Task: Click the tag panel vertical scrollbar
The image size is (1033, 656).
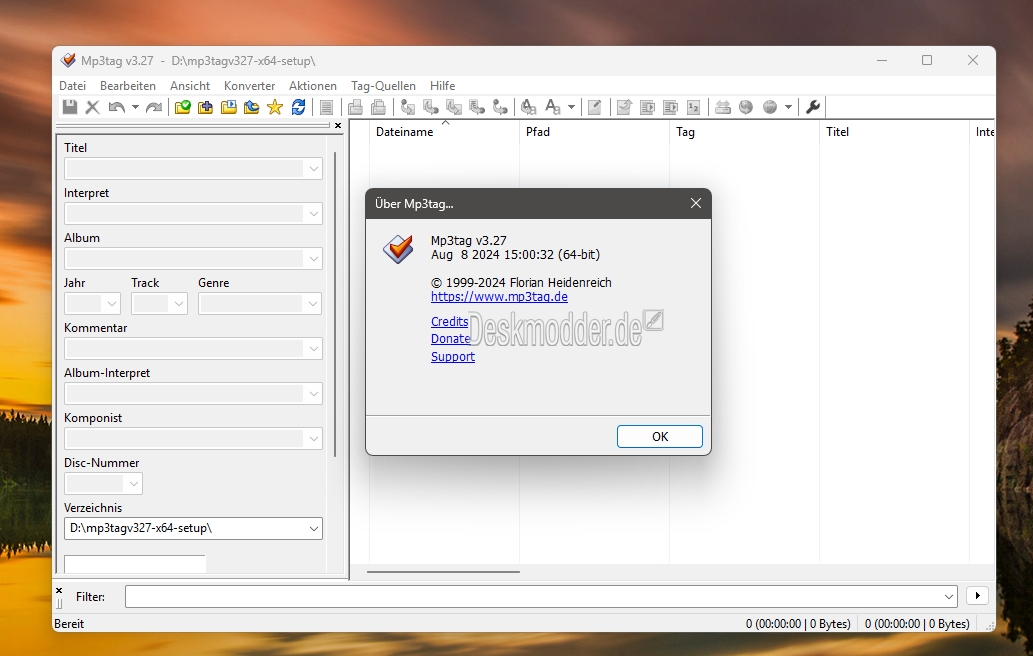Action: [335, 304]
